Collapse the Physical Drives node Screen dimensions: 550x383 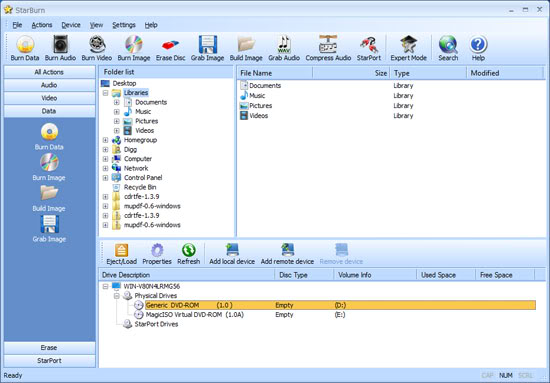click(x=117, y=296)
